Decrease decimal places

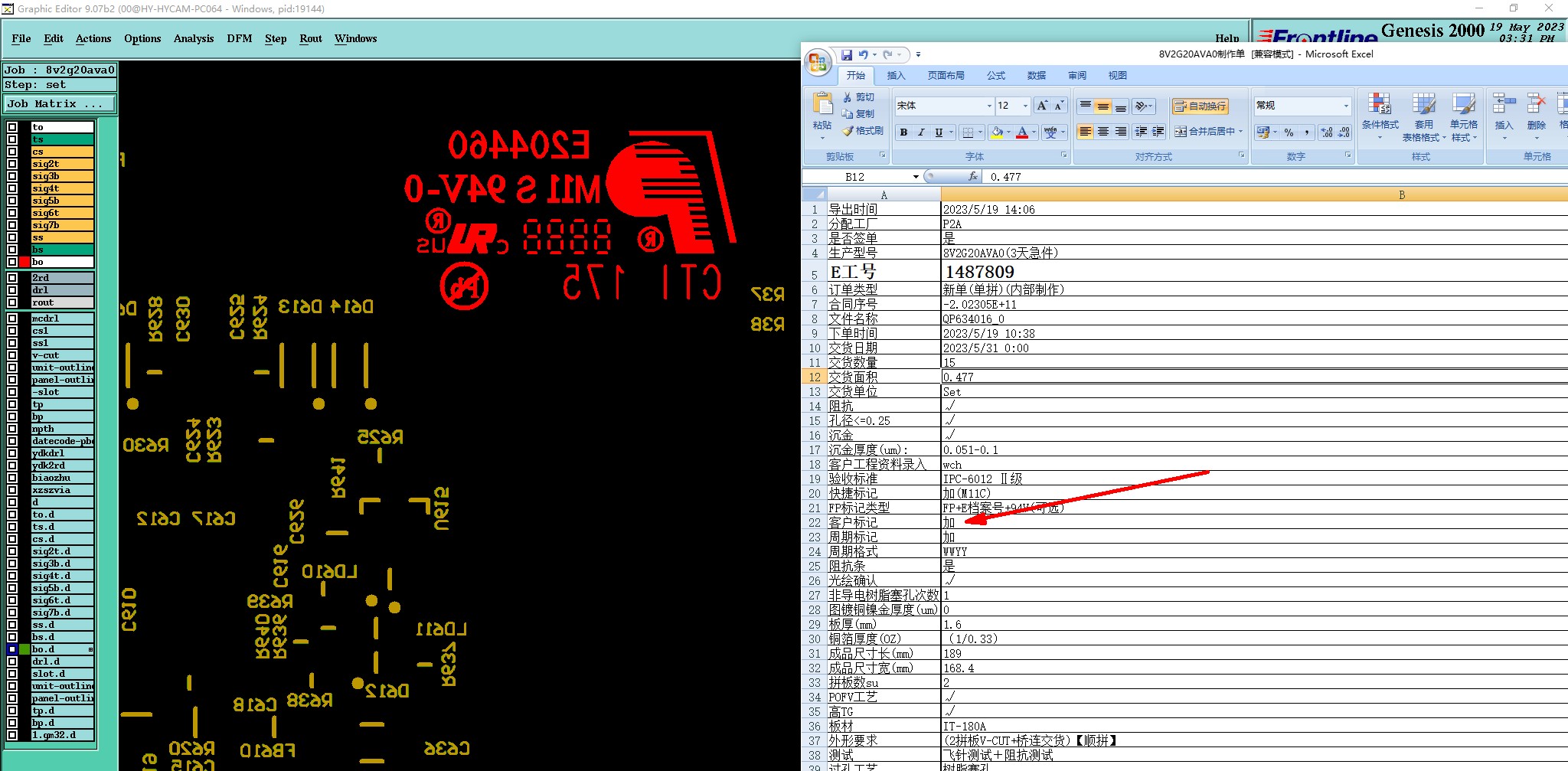point(1344,132)
